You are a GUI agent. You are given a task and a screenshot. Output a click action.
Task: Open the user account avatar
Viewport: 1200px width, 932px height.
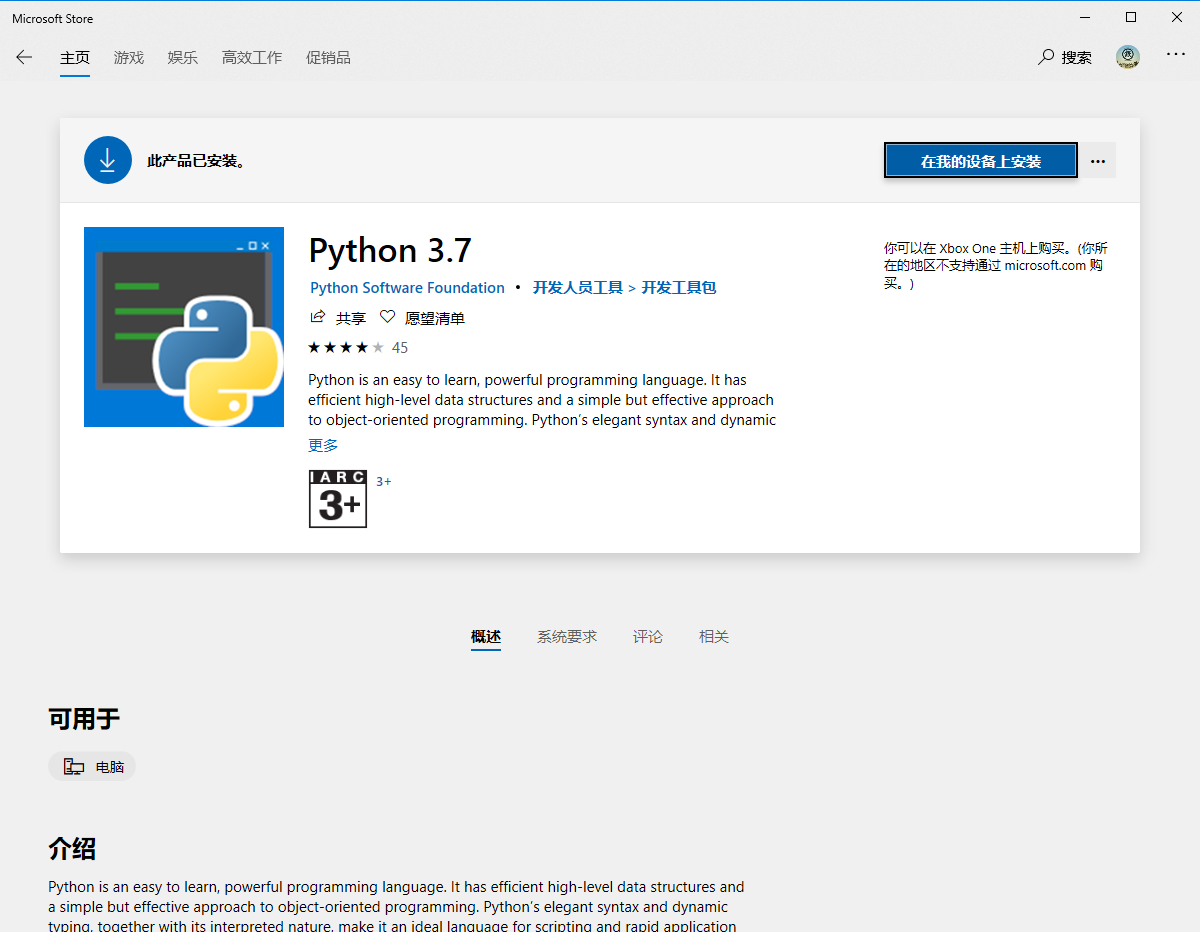[x=1128, y=57]
